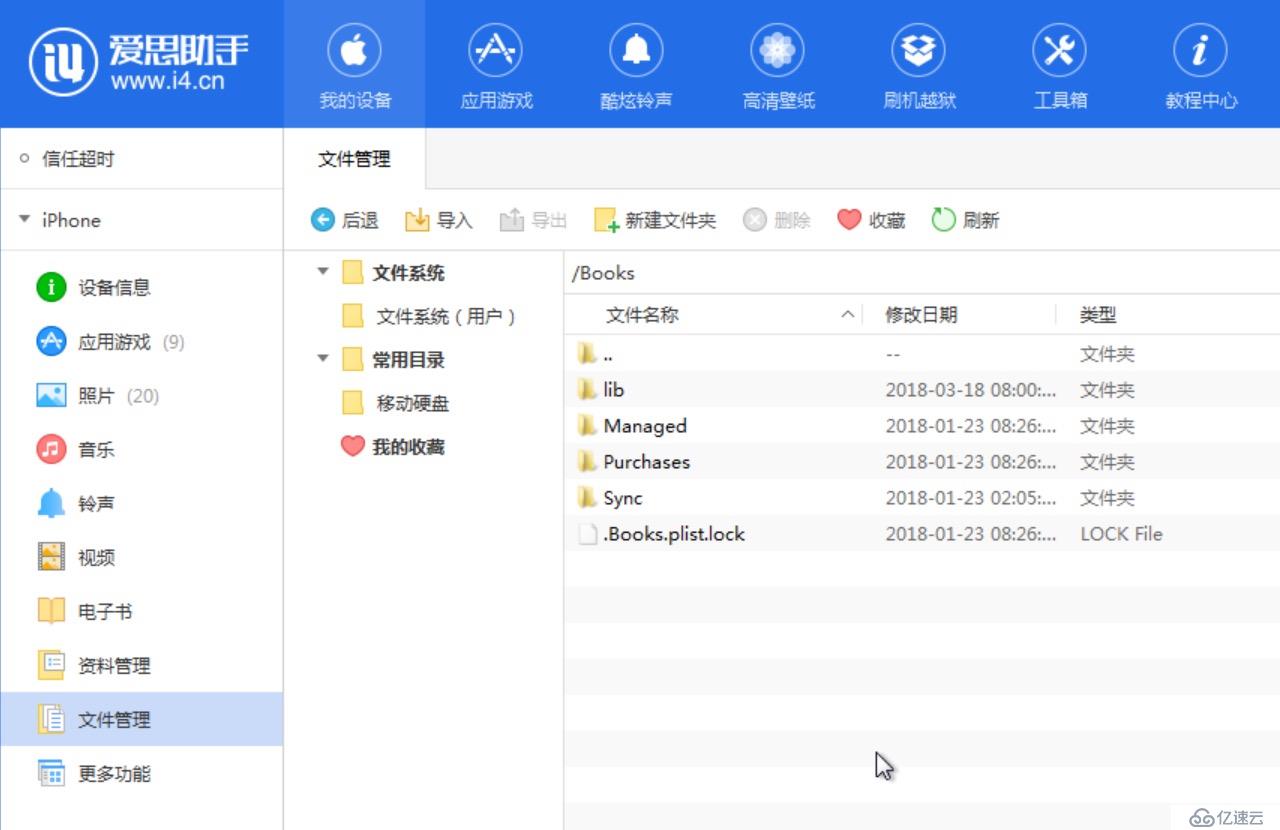Image resolution: width=1280 pixels, height=830 pixels.
Task: Select the .Books.plist.lock file
Action: pyautogui.click(x=922, y=534)
